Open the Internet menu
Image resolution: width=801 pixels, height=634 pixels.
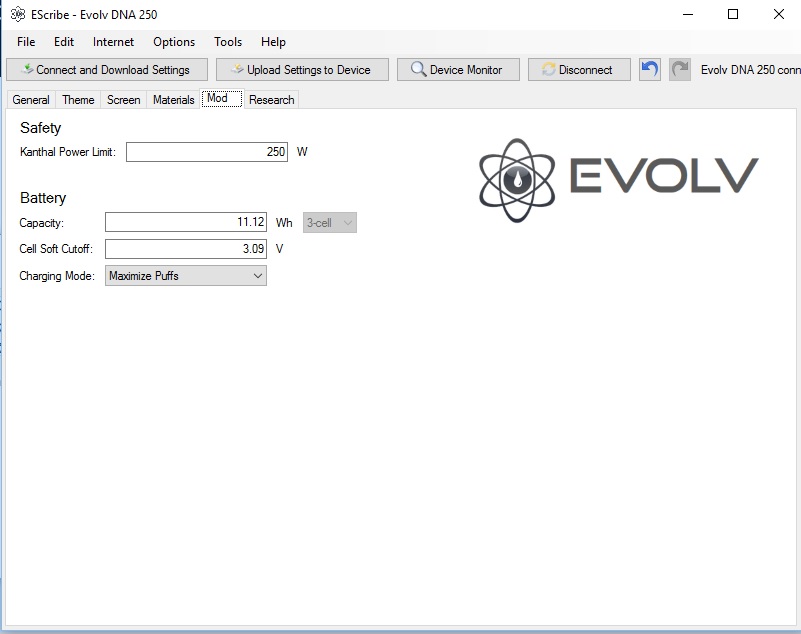point(113,42)
